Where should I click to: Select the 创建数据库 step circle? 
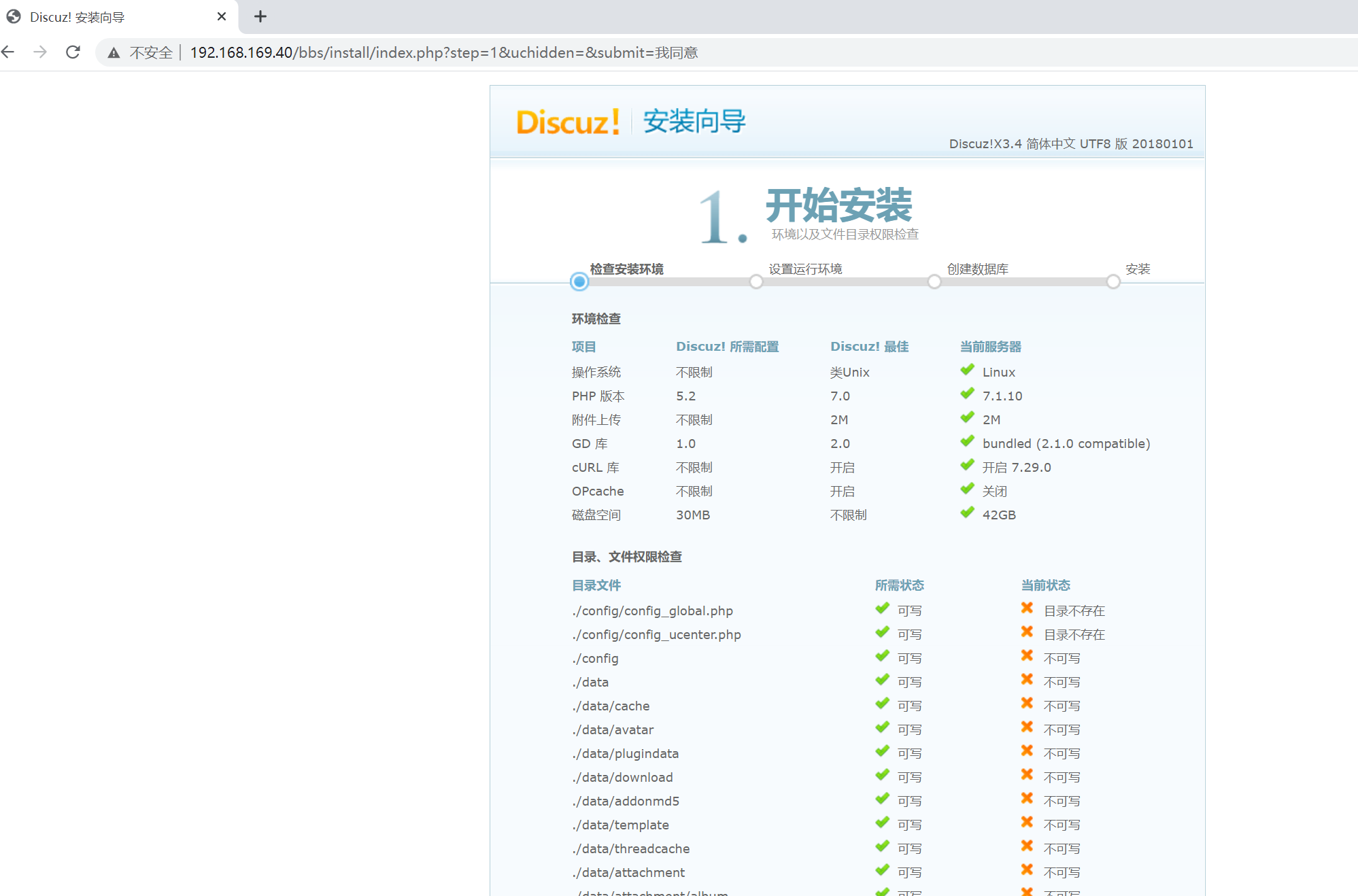pos(934,281)
